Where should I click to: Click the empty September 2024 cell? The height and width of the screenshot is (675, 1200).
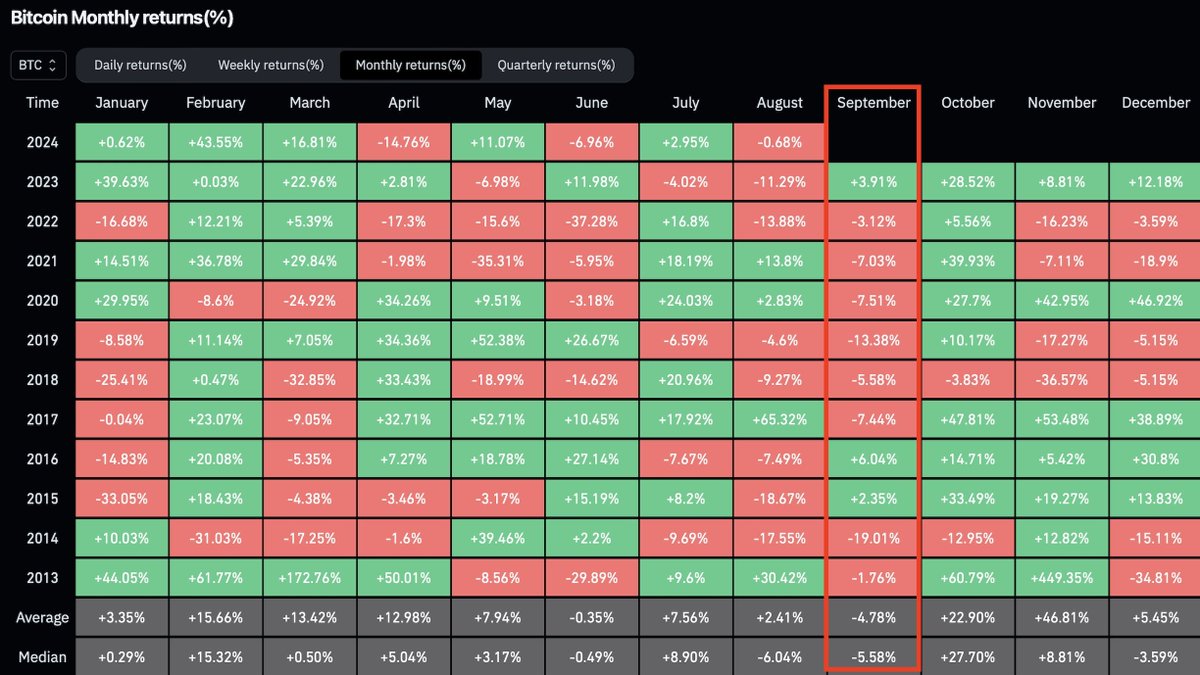[872, 142]
